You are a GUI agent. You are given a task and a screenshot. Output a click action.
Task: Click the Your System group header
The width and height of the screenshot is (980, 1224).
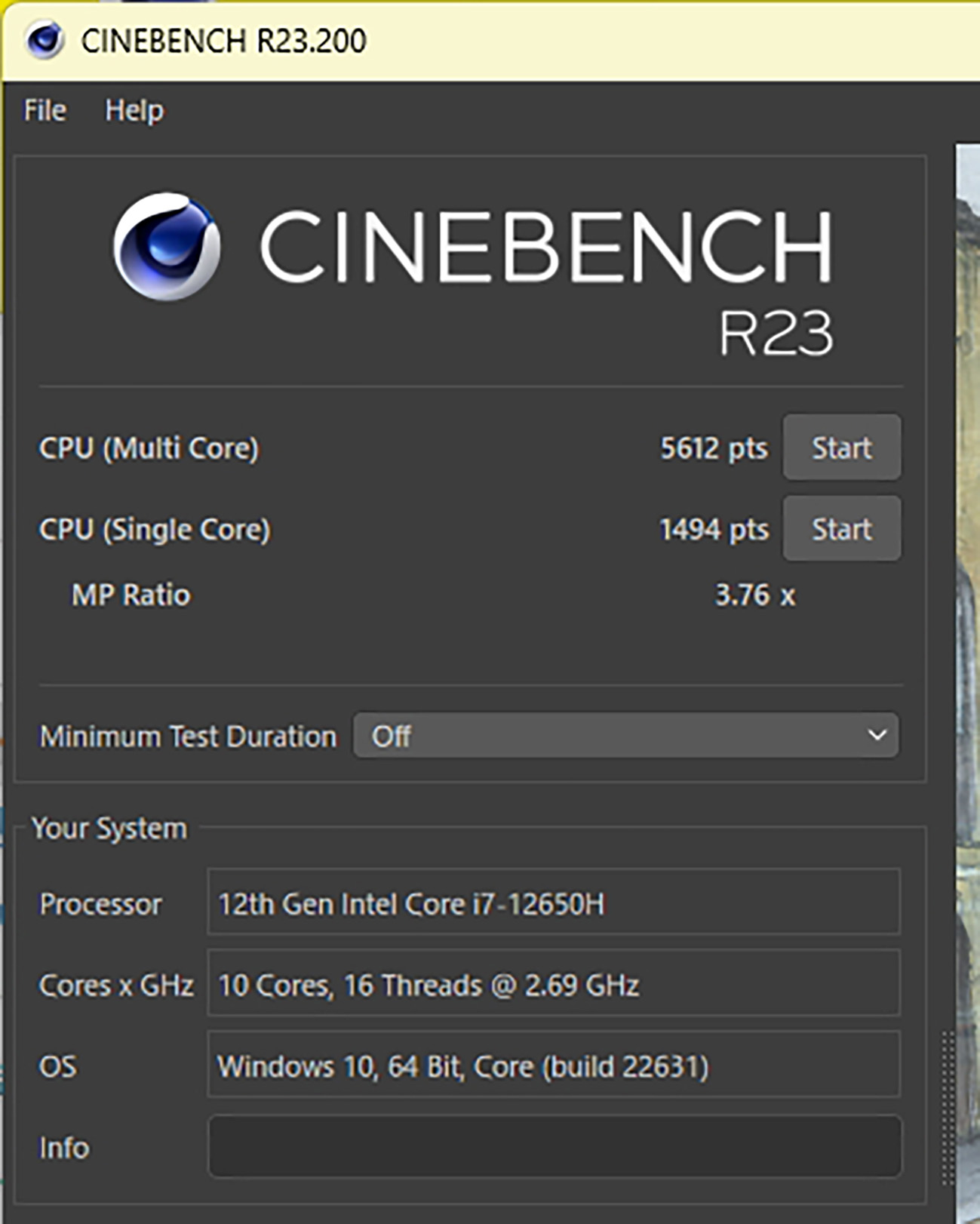[x=109, y=829]
